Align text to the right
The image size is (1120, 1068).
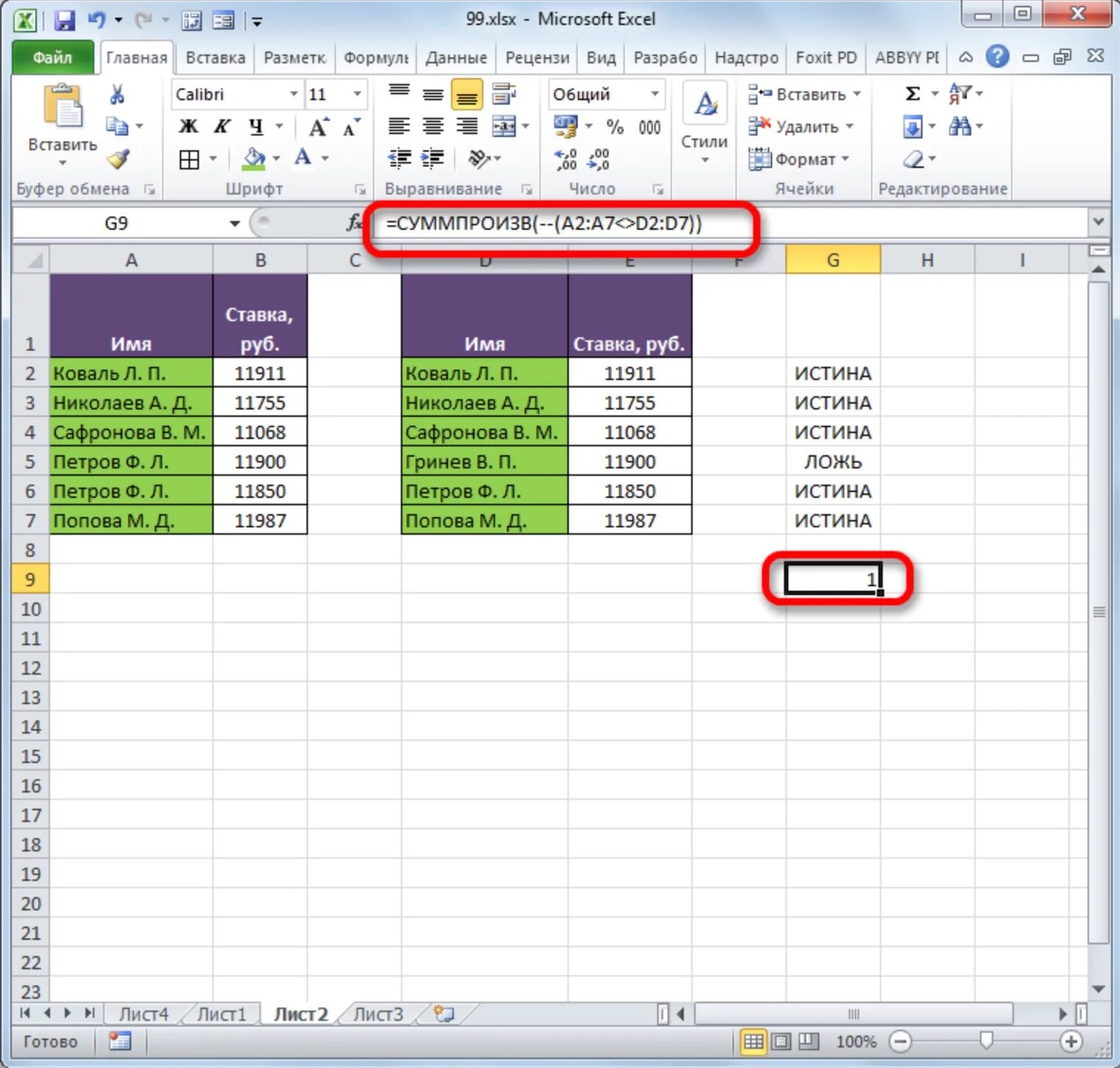point(466,126)
